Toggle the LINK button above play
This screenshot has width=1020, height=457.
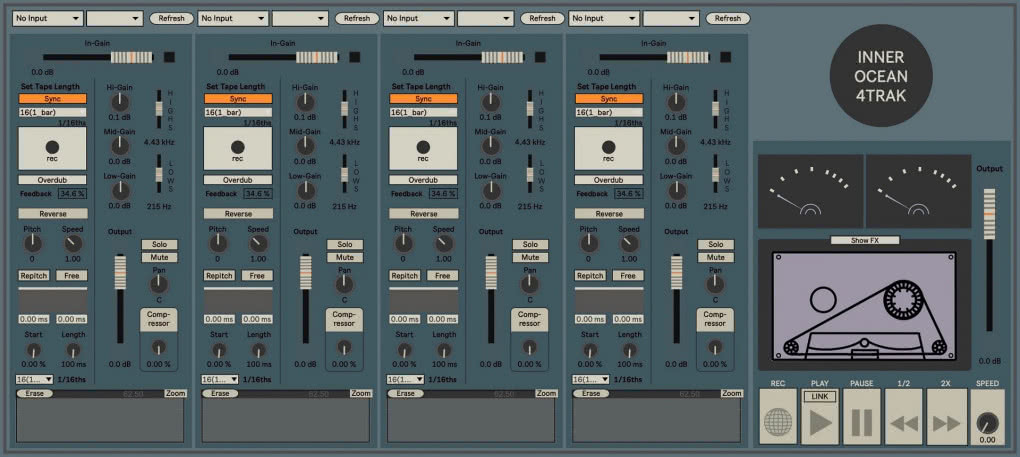[x=820, y=396]
